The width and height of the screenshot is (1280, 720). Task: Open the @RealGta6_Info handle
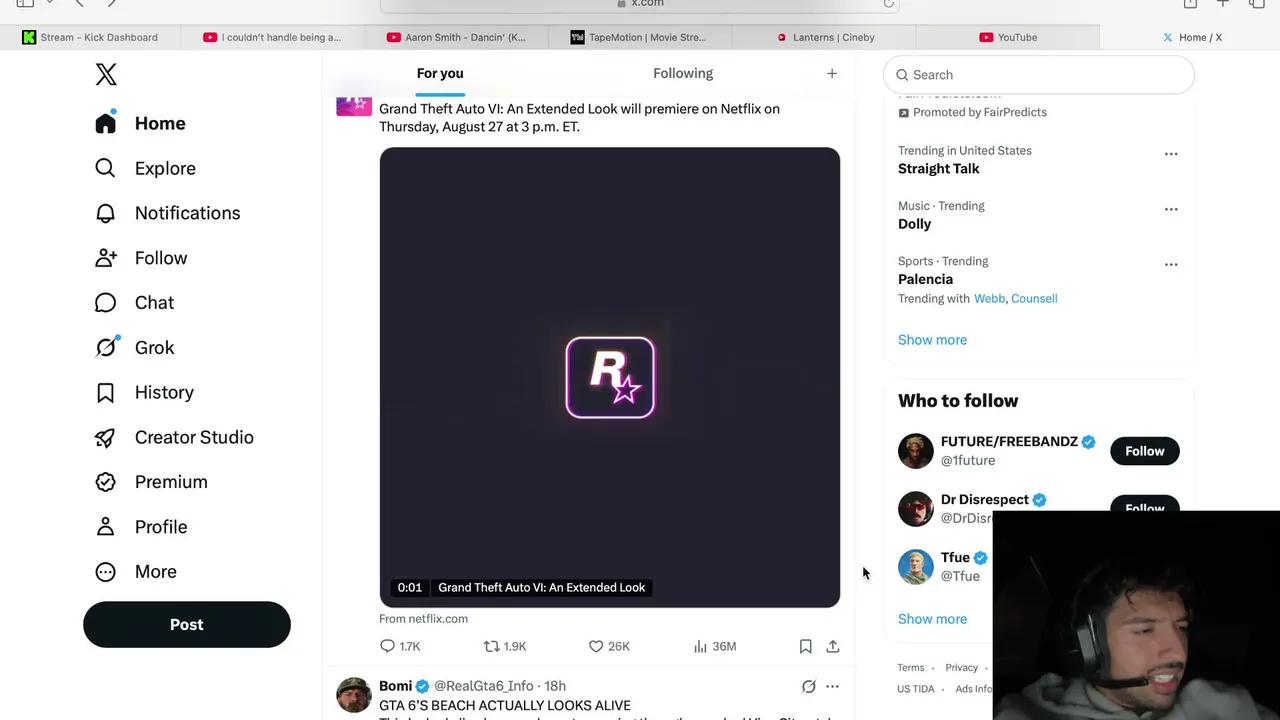(x=484, y=686)
